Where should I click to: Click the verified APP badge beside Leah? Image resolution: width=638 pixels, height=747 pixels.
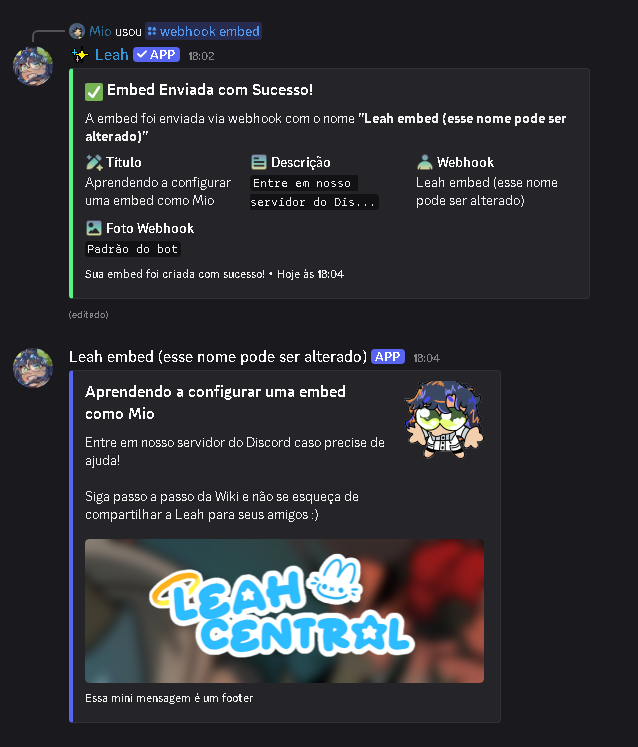click(x=156, y=55)
